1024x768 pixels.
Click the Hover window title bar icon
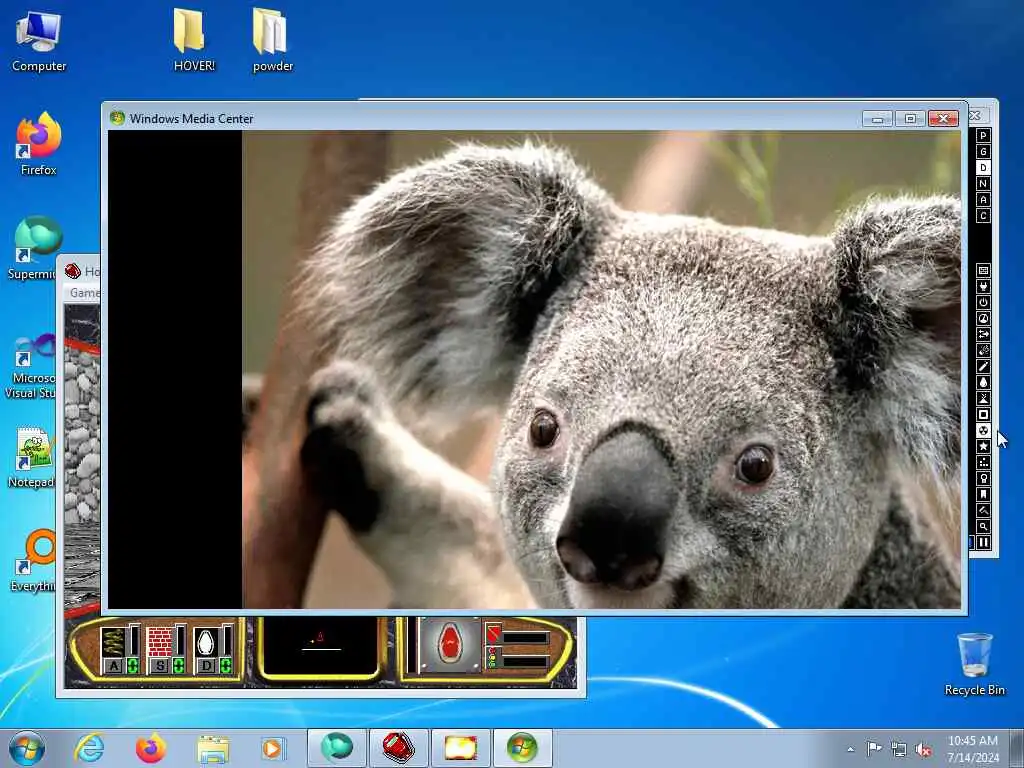72,271
